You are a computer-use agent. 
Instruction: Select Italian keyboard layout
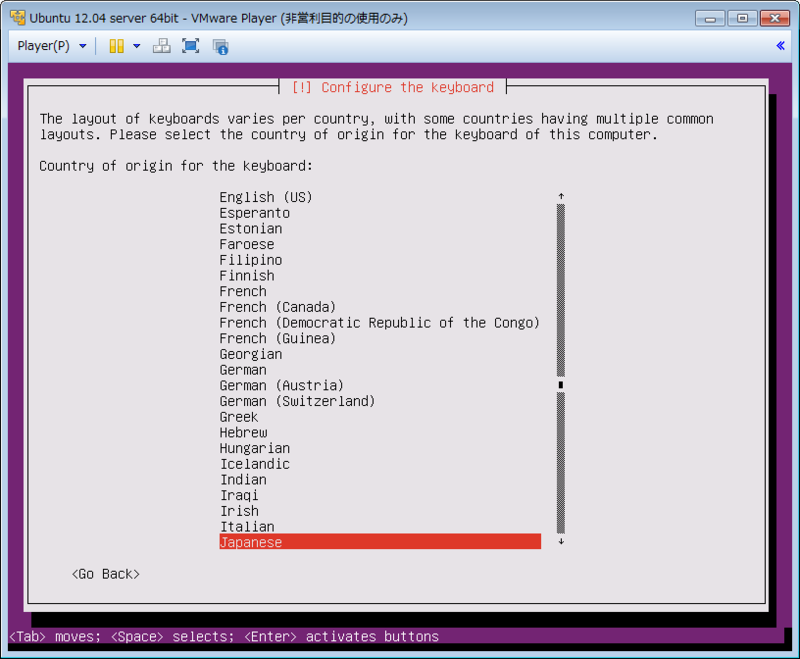246,527
